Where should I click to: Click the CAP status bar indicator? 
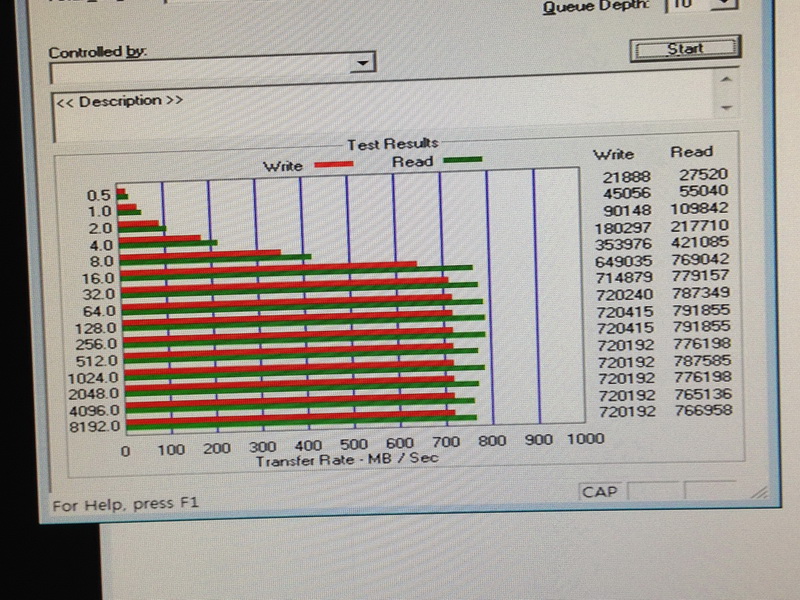coord(599,492)
